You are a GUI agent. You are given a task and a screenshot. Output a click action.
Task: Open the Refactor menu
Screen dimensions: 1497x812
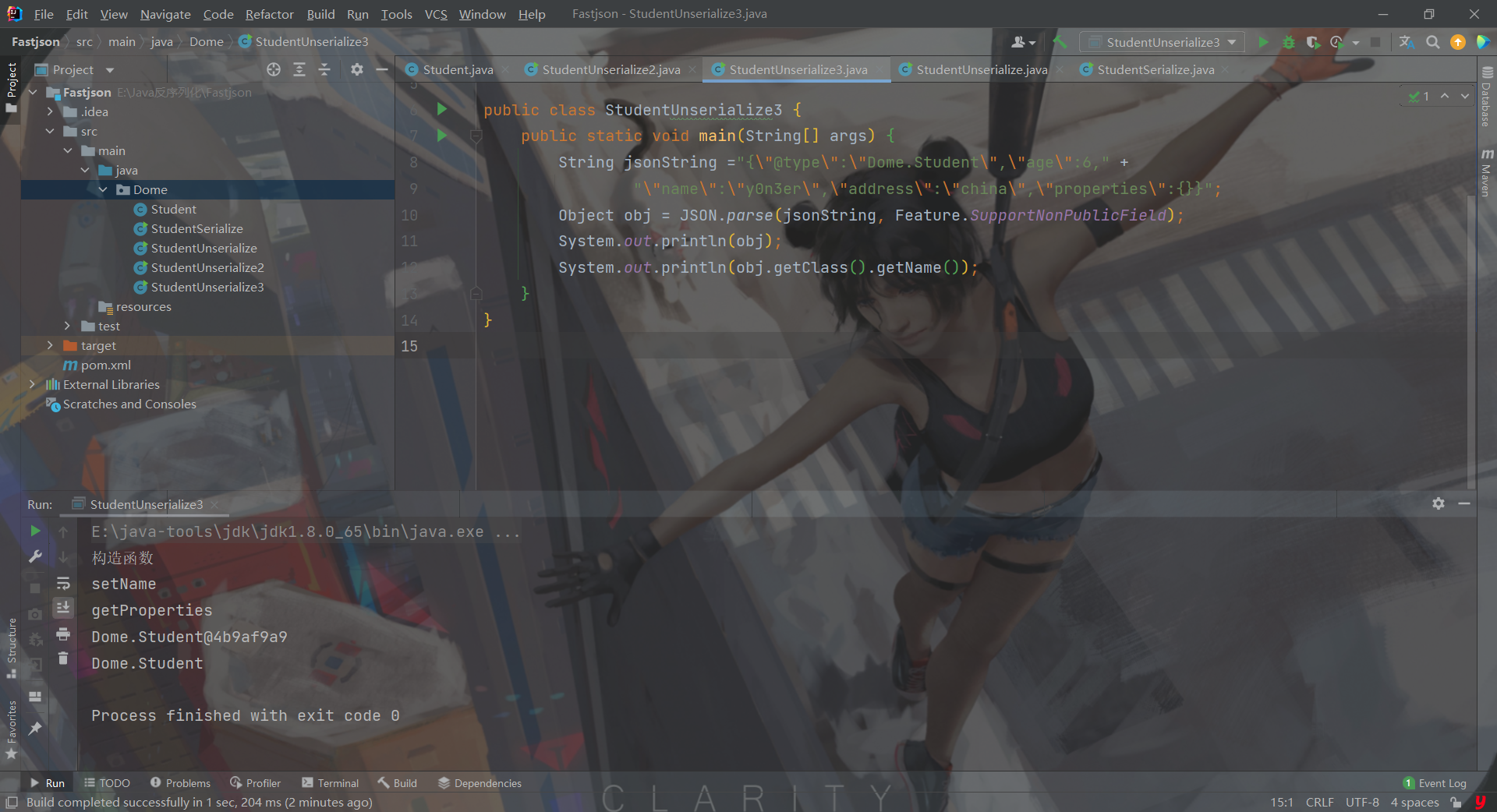coord(269,14)
